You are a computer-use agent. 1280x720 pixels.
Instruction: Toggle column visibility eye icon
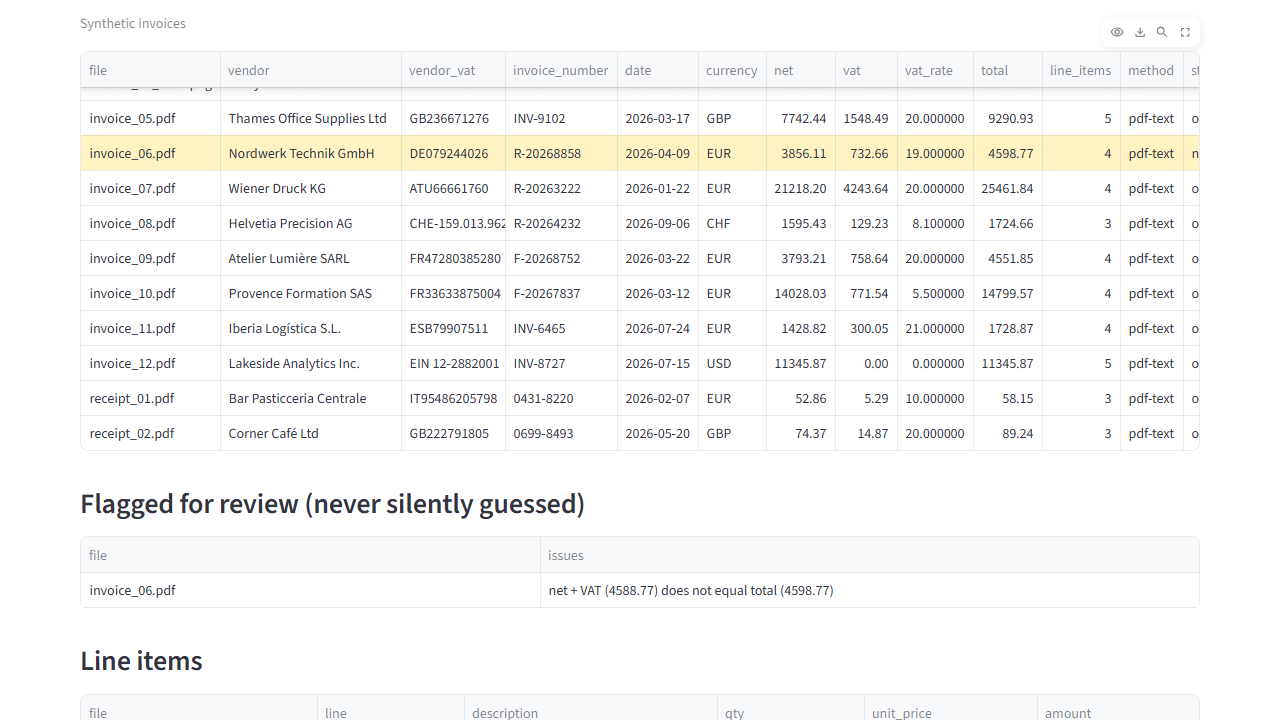pyautogui.click(x=1117, y=32)
